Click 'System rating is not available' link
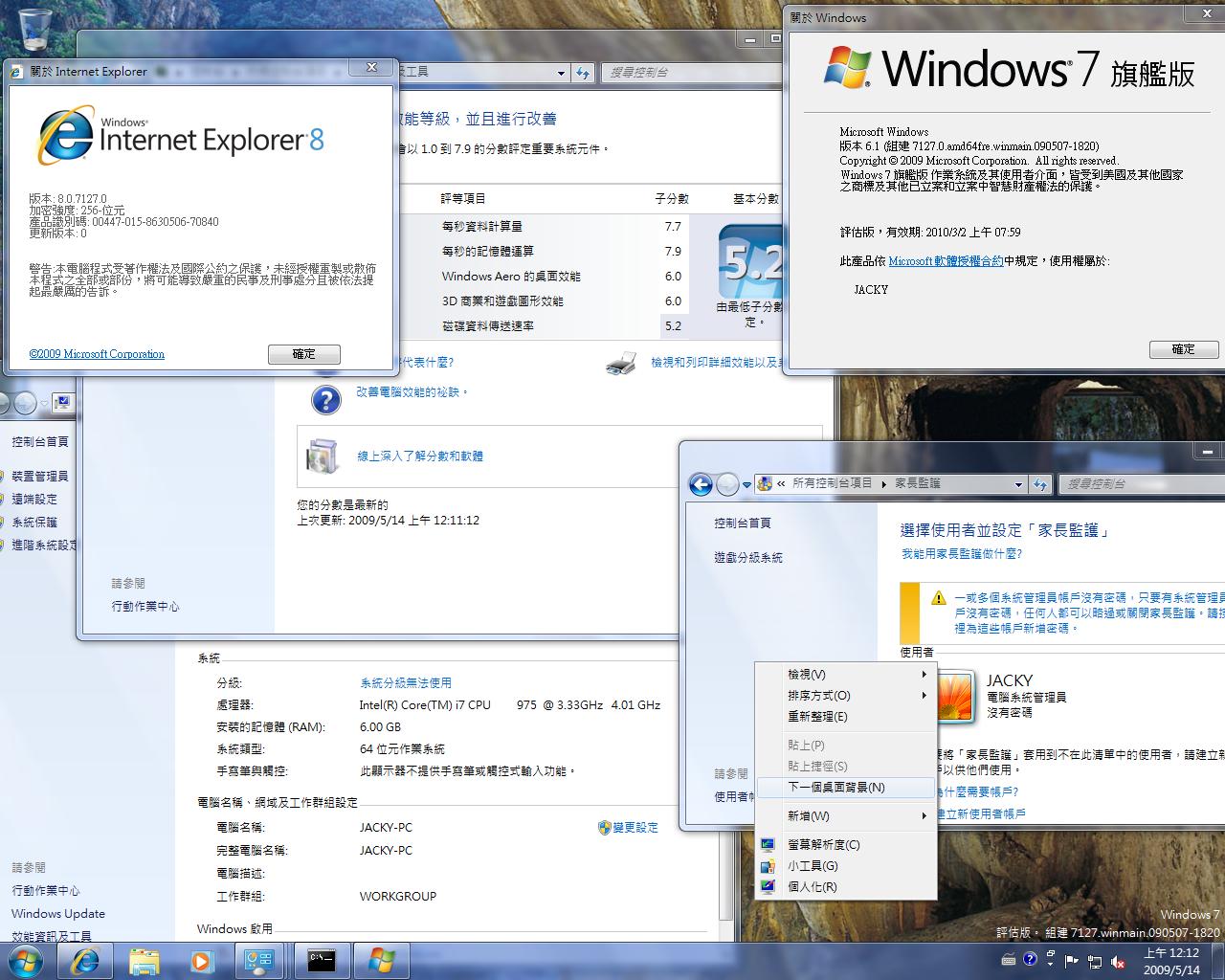This screenshot has height=980, width=1225. (406, 683)
